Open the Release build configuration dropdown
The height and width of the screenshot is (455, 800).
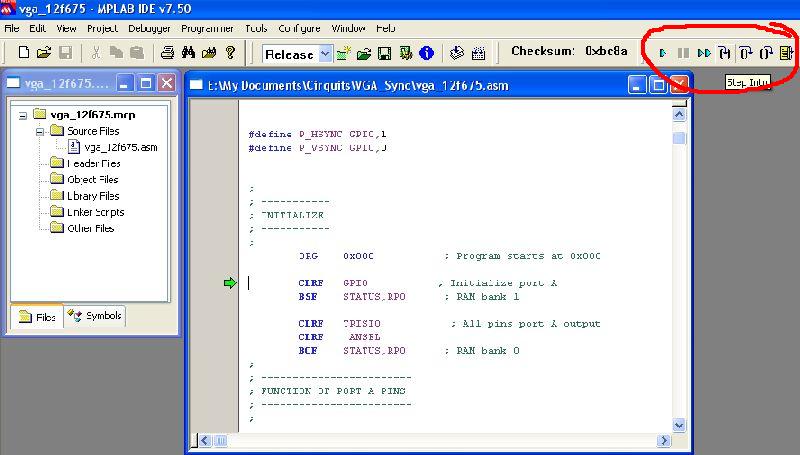pos(325,53)
